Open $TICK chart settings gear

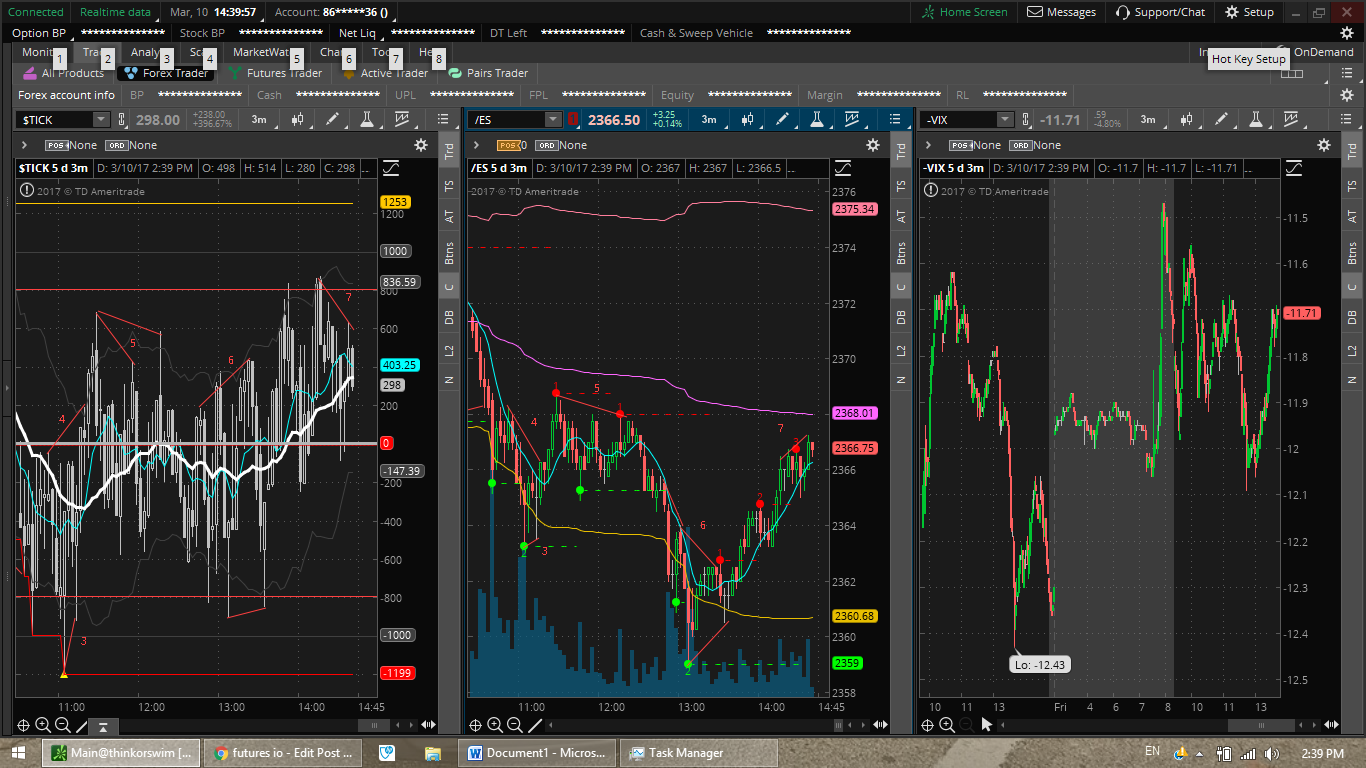(421, 145)
